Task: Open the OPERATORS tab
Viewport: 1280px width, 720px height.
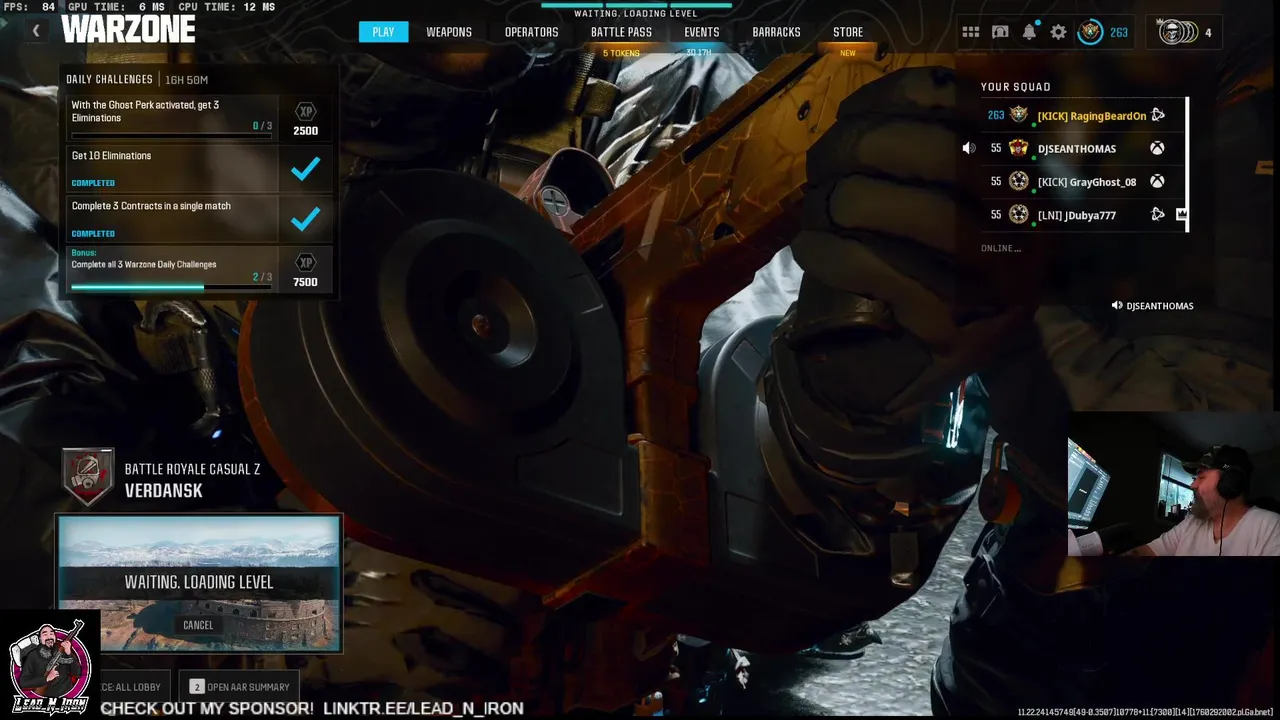Action: click(x=531, y=32)
